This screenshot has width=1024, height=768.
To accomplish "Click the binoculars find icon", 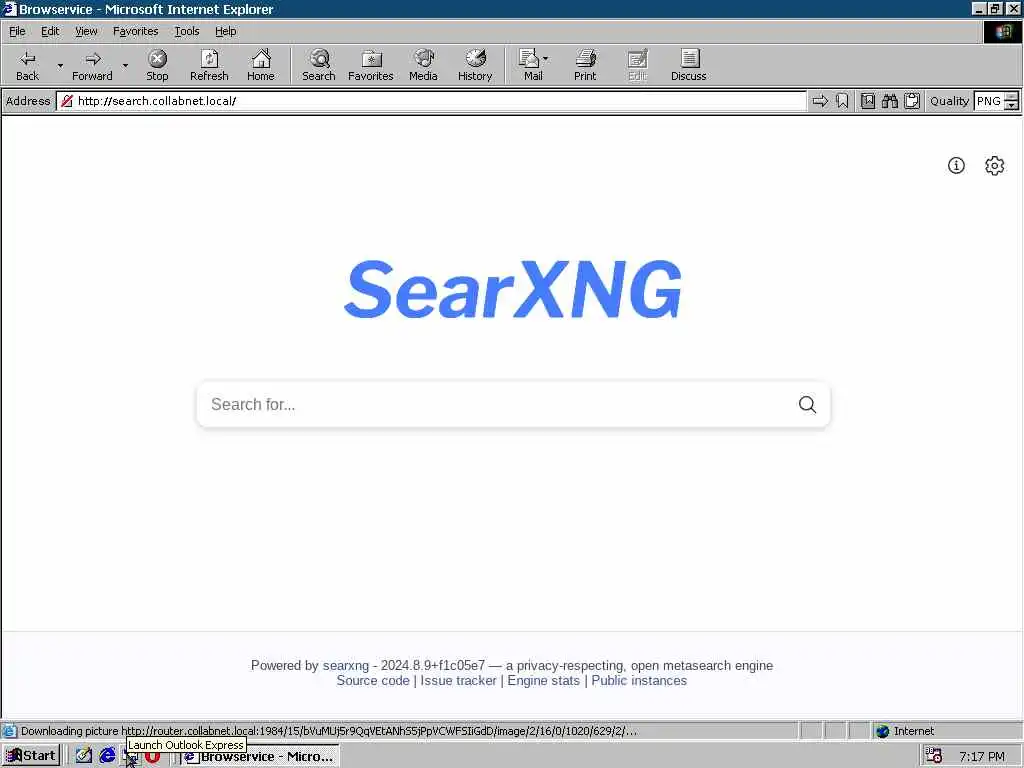I will click(x=889, y=101).
